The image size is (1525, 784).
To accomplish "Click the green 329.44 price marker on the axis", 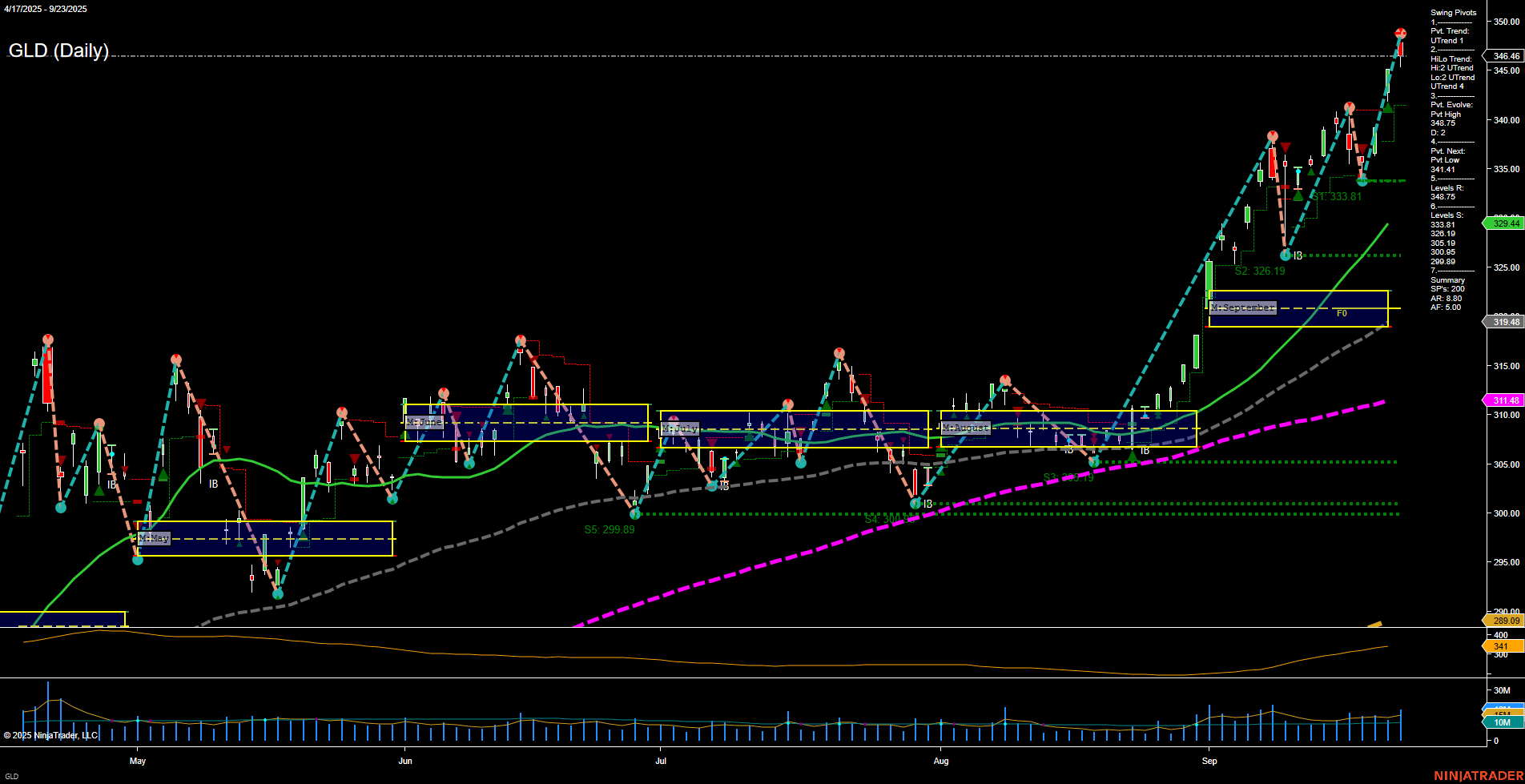I will 1503,223.
